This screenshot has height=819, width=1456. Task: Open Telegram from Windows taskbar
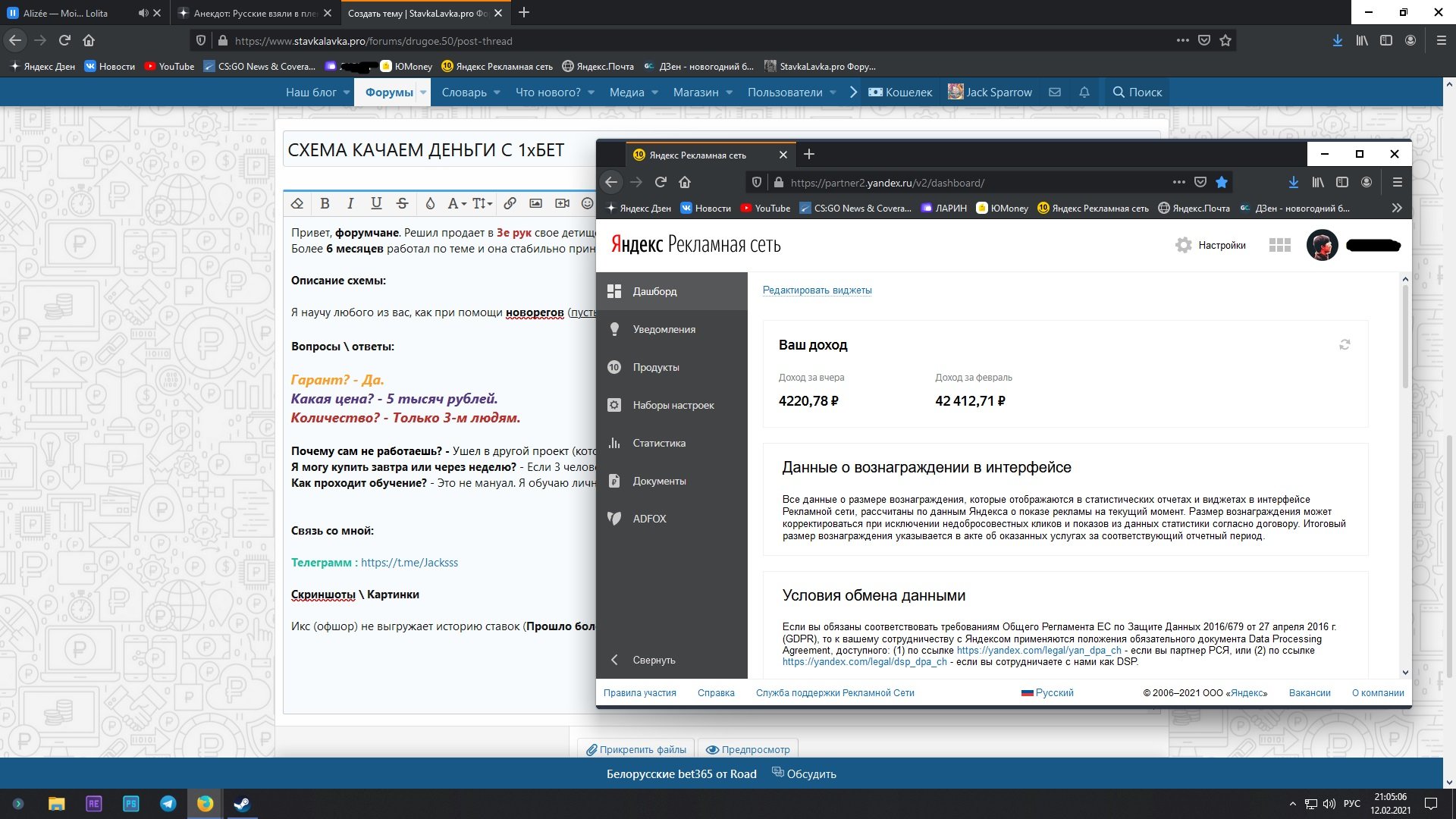pos(168,804)
